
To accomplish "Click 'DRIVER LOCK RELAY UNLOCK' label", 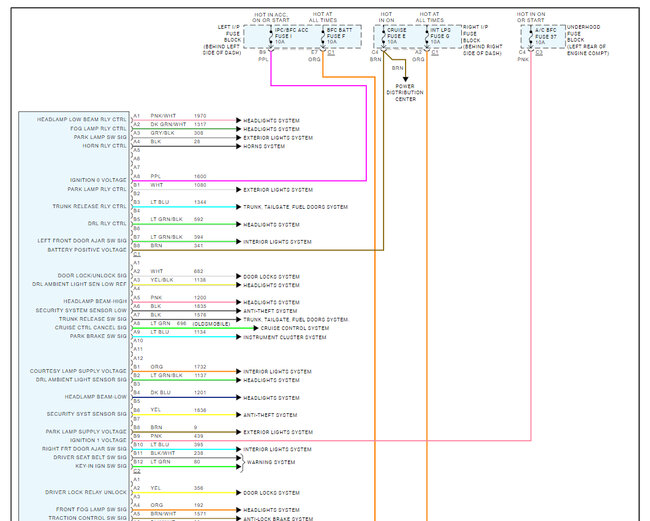I will pyautogui.click(x=86, y=492).
